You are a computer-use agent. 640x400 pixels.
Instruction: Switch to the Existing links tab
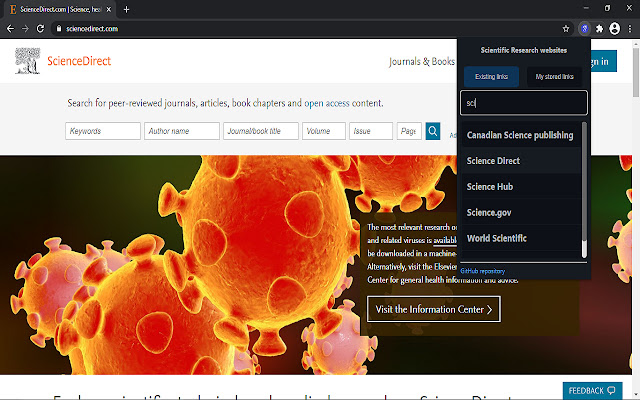click(x=491, y=77)
